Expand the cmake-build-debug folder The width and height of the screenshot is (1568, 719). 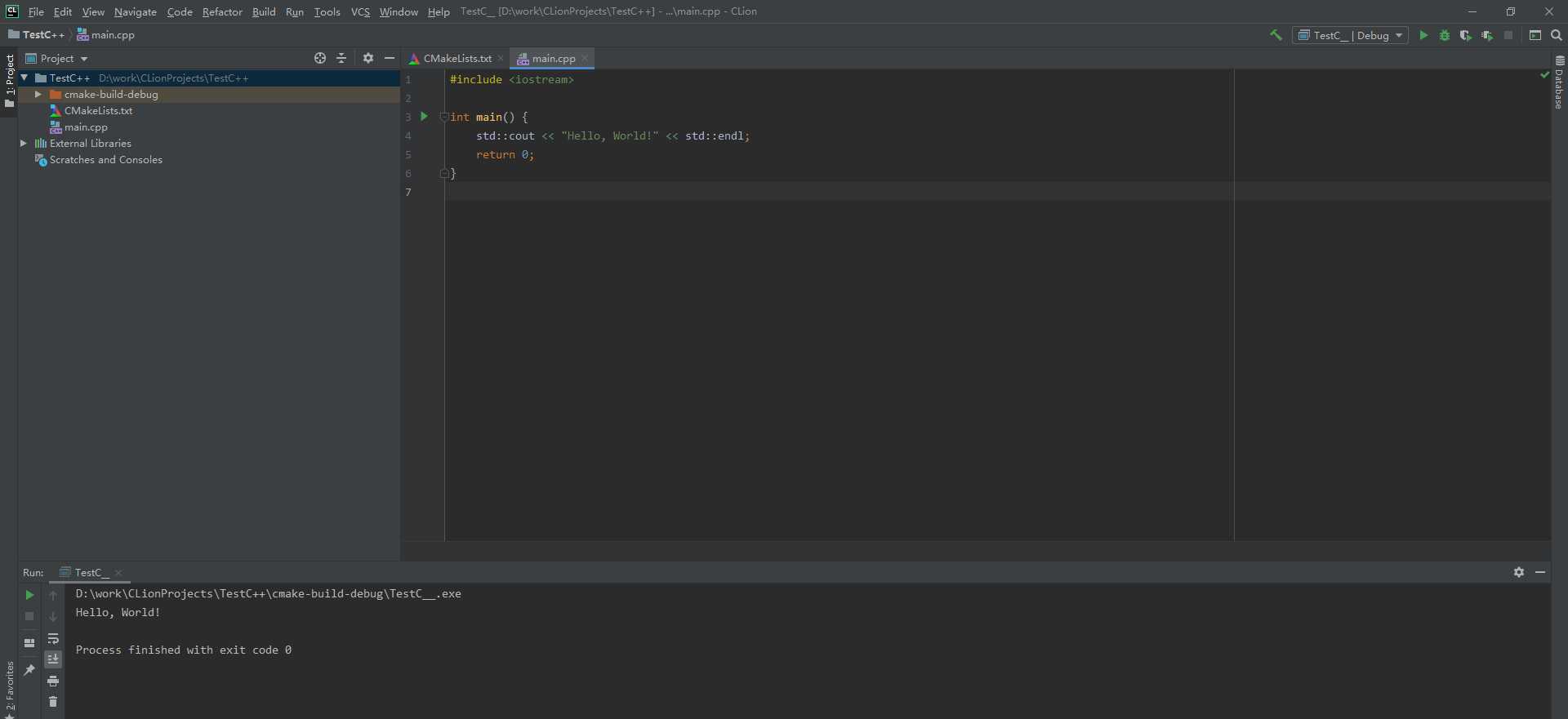pos(38,95)
